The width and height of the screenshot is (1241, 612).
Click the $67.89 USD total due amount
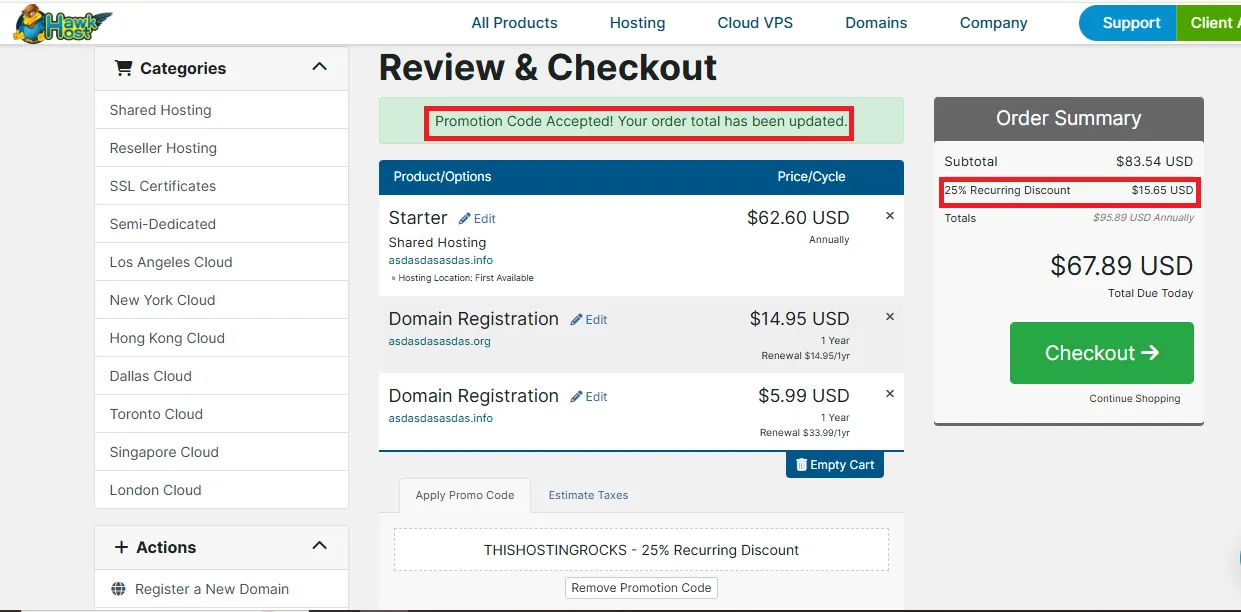tap(1121, 266)
